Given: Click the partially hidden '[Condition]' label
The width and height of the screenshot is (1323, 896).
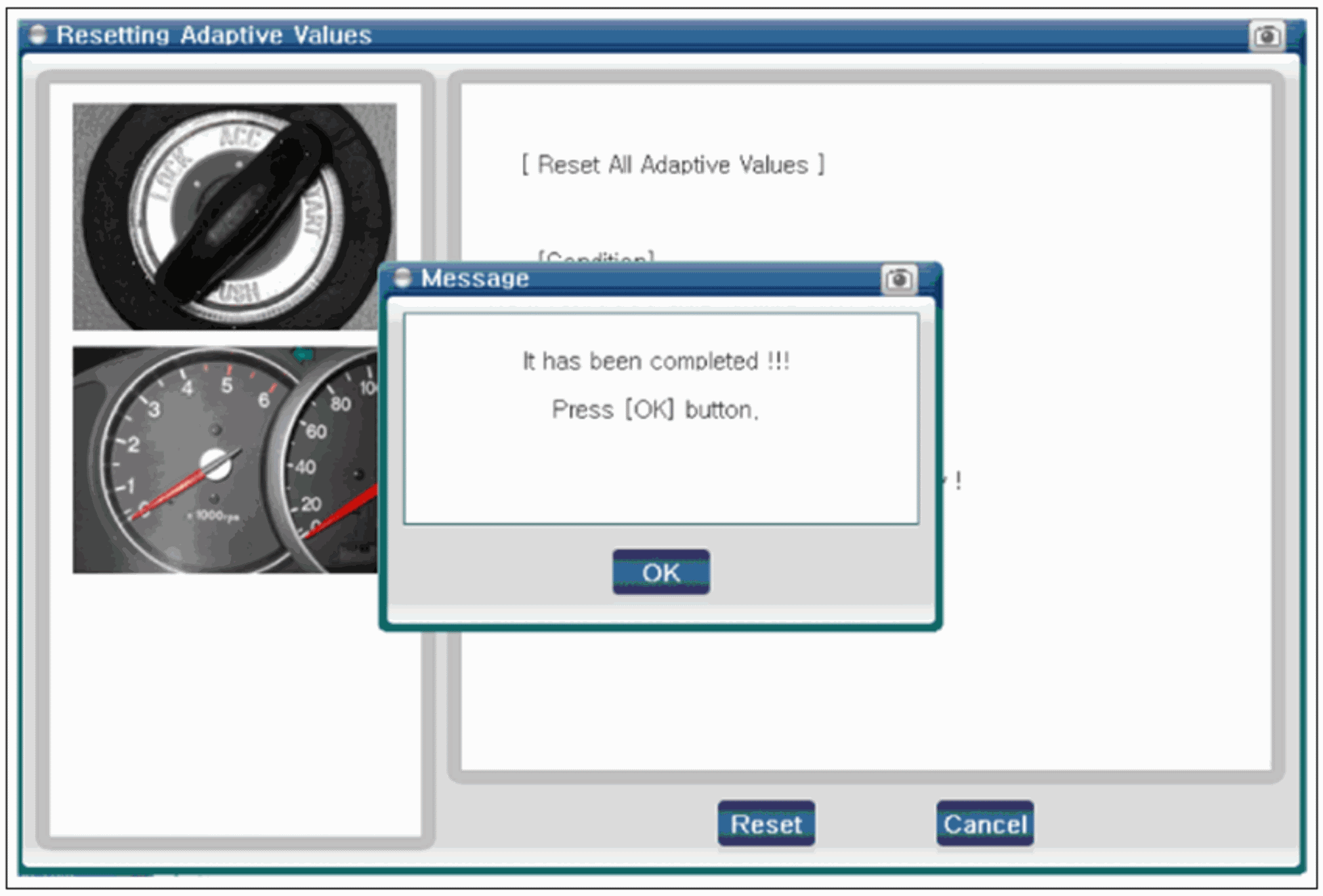Looking at the screenshot, I should click(x=596, y=256).
